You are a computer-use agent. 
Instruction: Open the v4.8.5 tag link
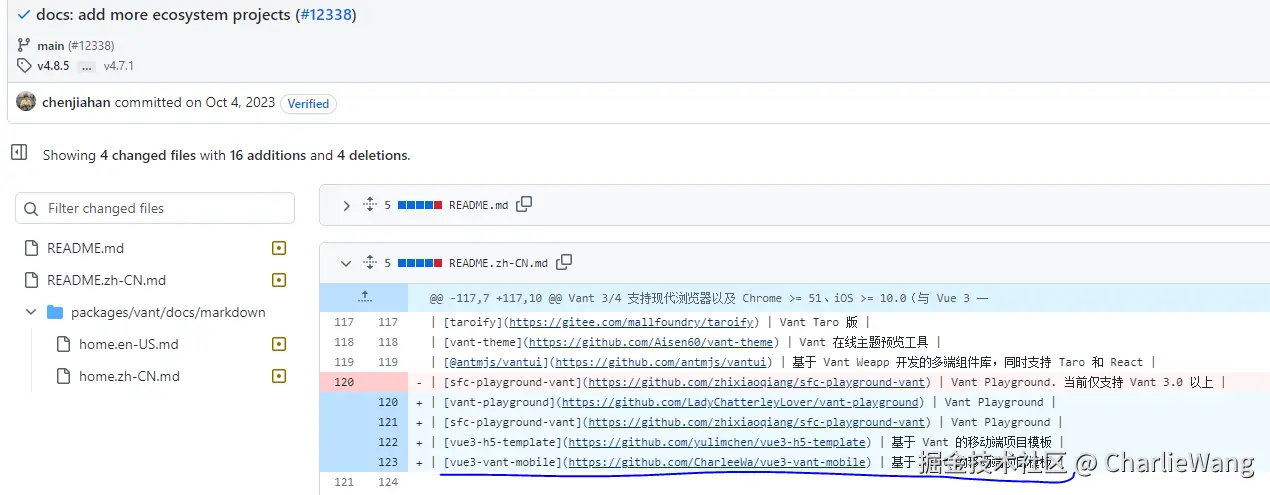pyautogui.click(x=53, y=66)
